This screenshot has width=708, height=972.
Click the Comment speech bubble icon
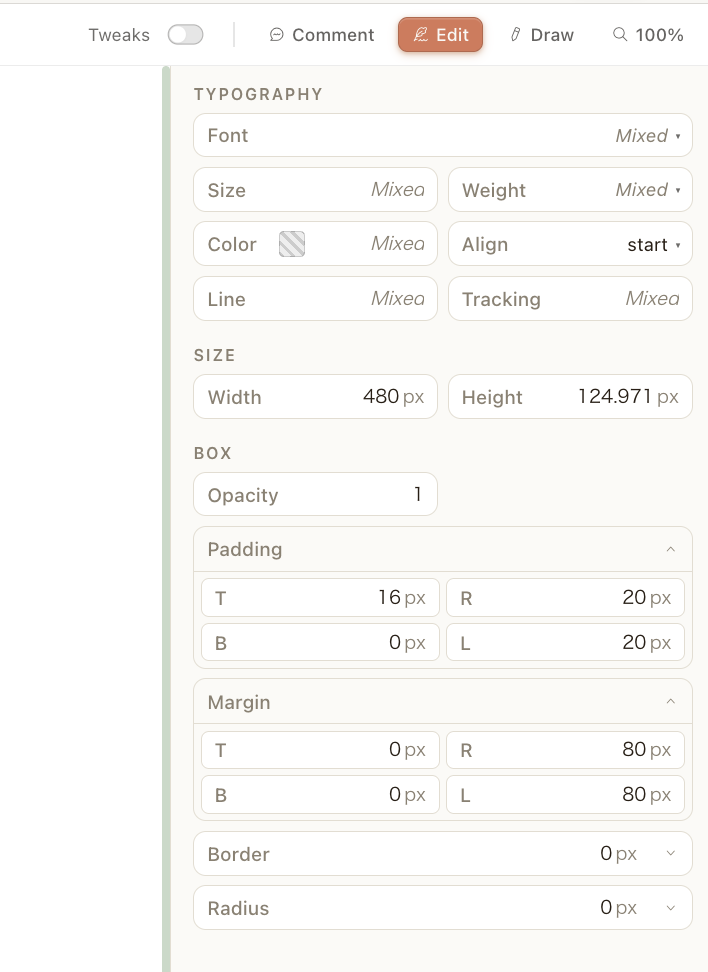point(277,35)
